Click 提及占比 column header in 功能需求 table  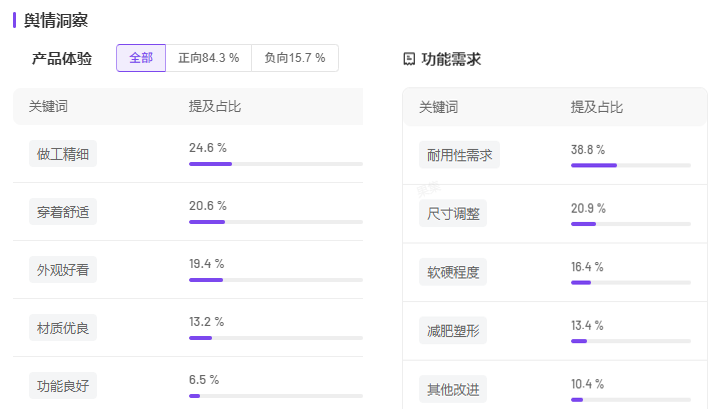(x=597, y=107)
